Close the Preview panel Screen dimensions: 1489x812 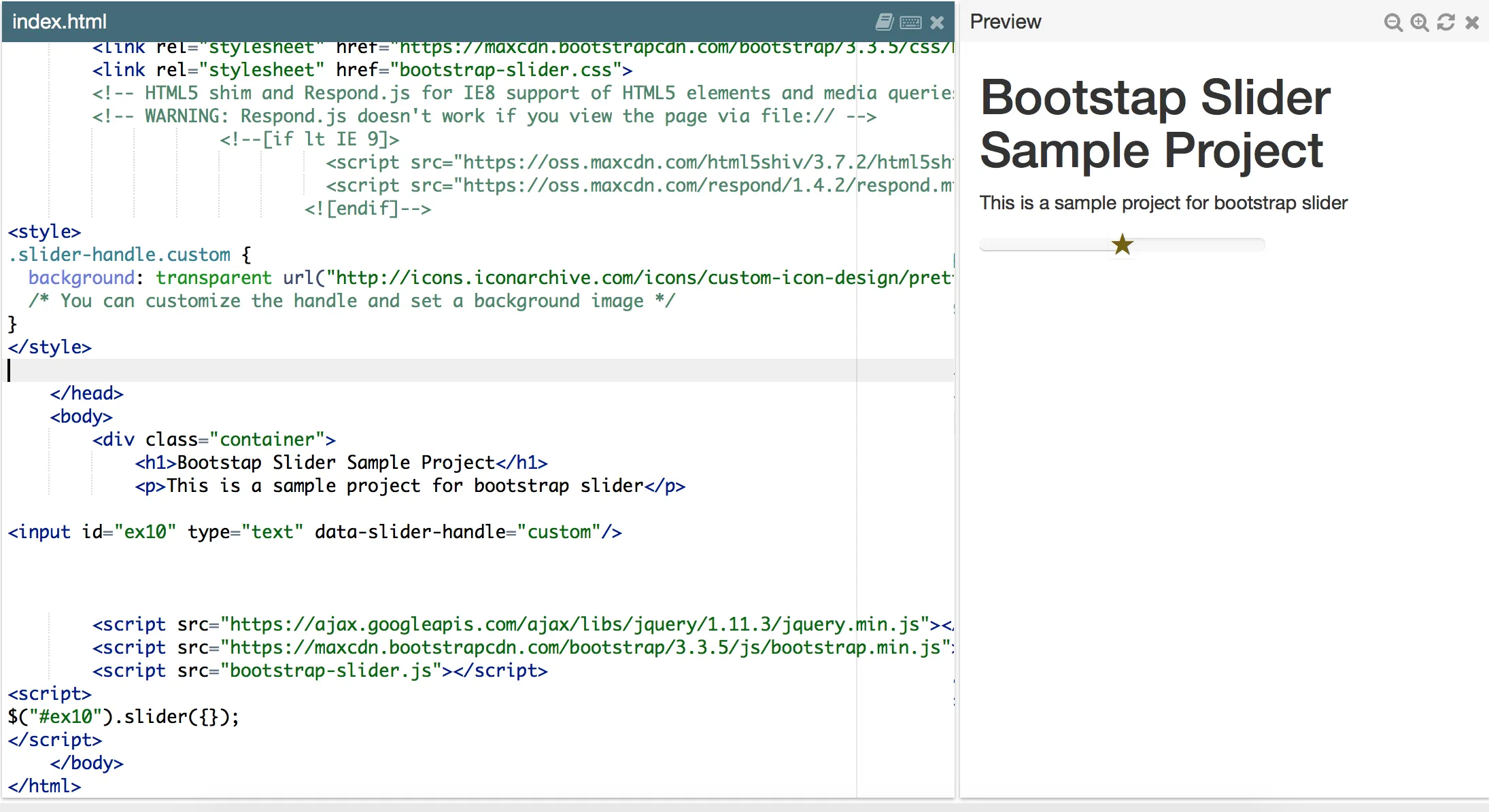1472,23
